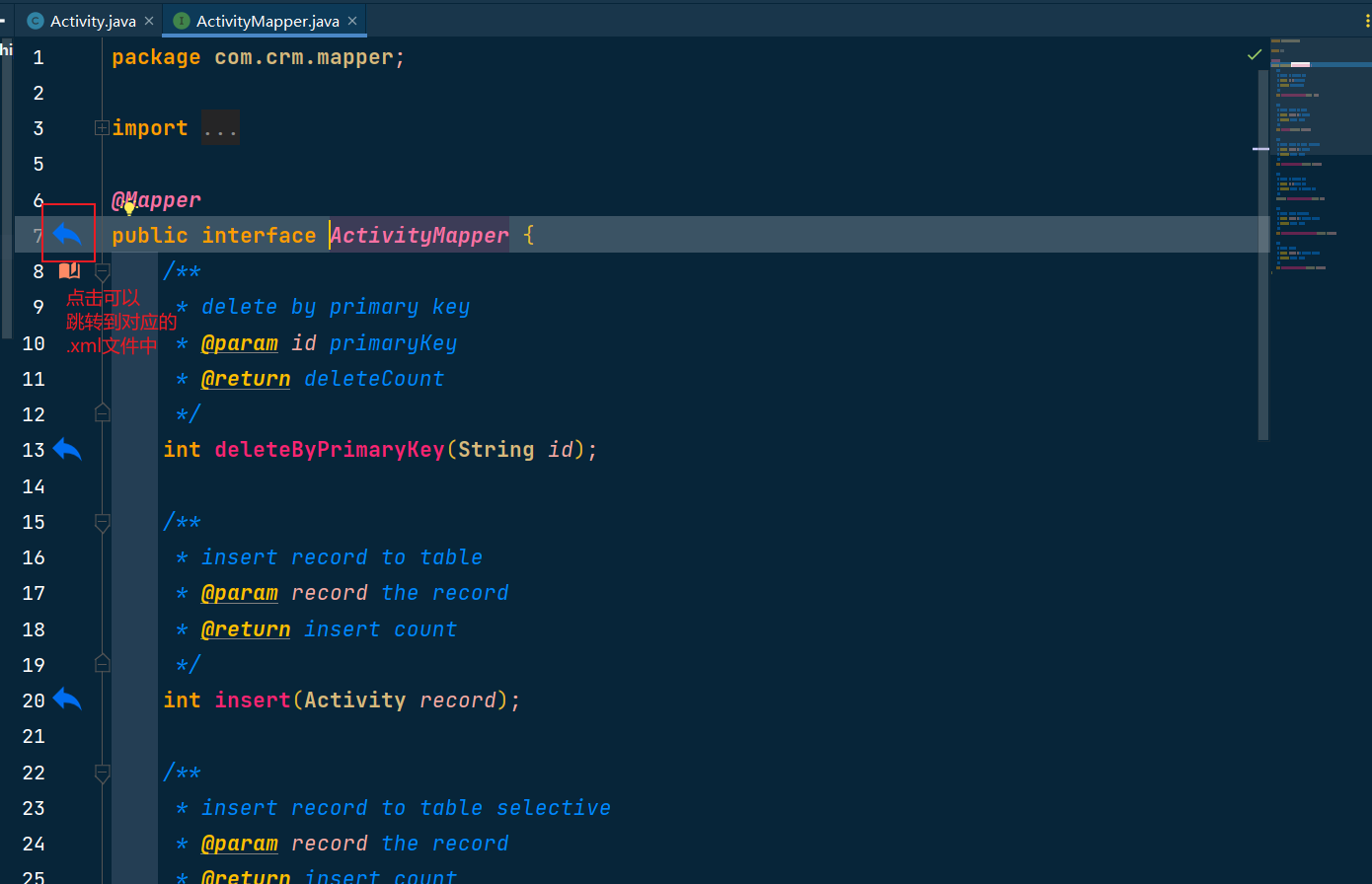This screenshot has width=1372, height=884.
Task: Click the 'delete by primary key' comment text
Action: pyautogui.click(x=336, y=307)
